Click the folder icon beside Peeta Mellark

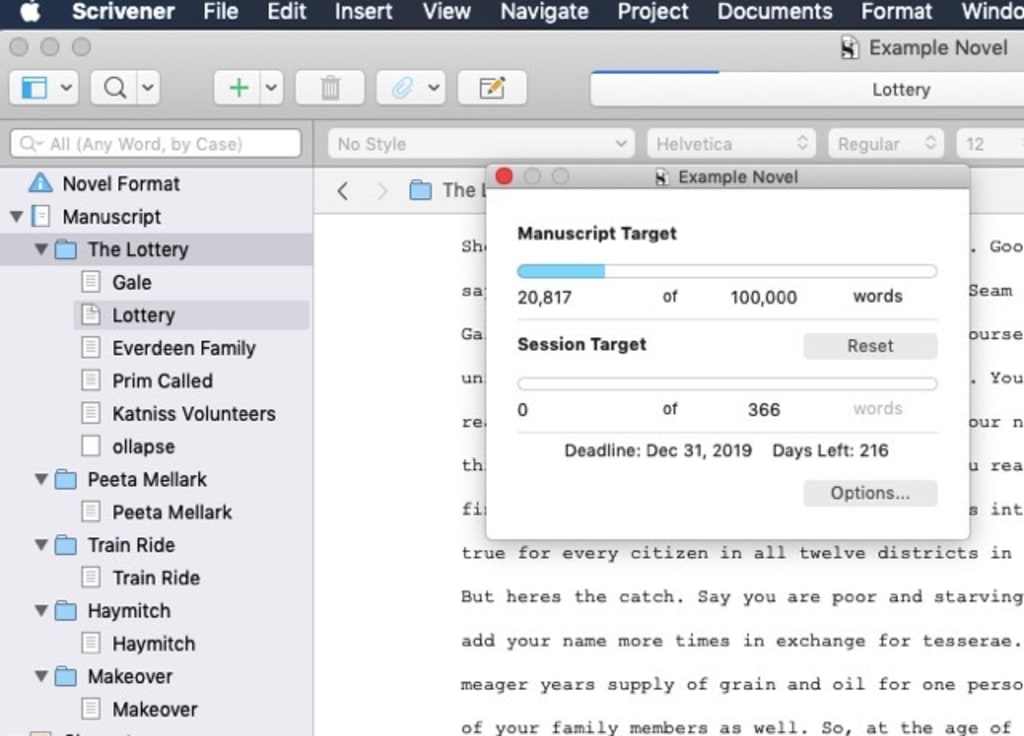pos(65,479)
